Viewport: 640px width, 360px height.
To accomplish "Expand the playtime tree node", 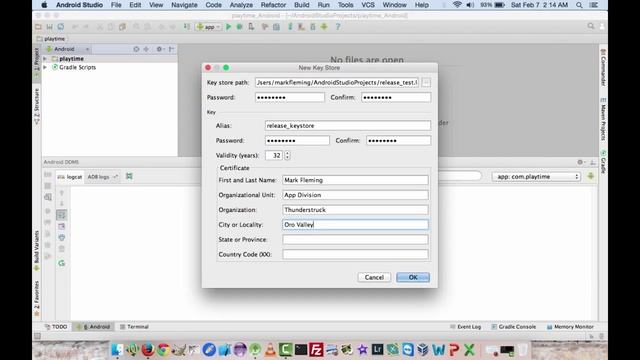I will pos(45,59).
